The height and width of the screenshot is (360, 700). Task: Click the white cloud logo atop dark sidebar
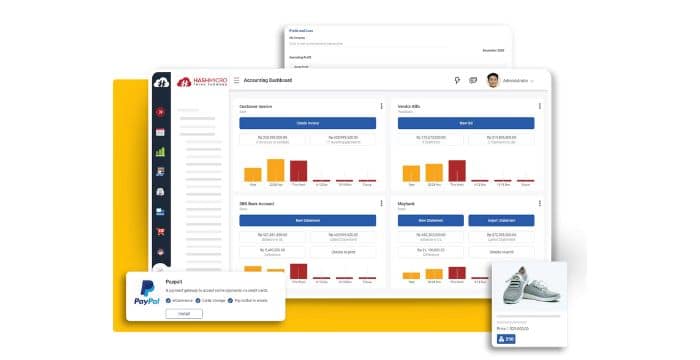coord(161,83)
